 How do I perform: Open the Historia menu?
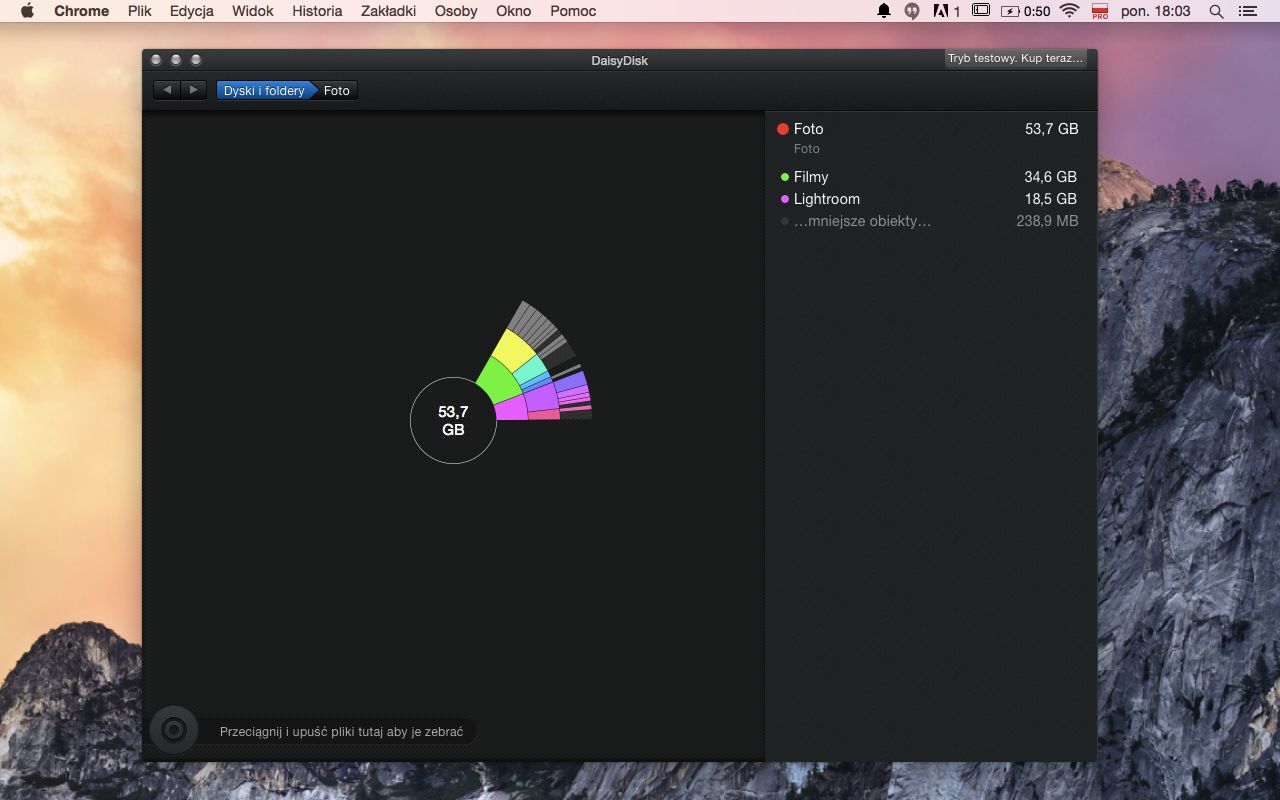(x=317, y=11)
